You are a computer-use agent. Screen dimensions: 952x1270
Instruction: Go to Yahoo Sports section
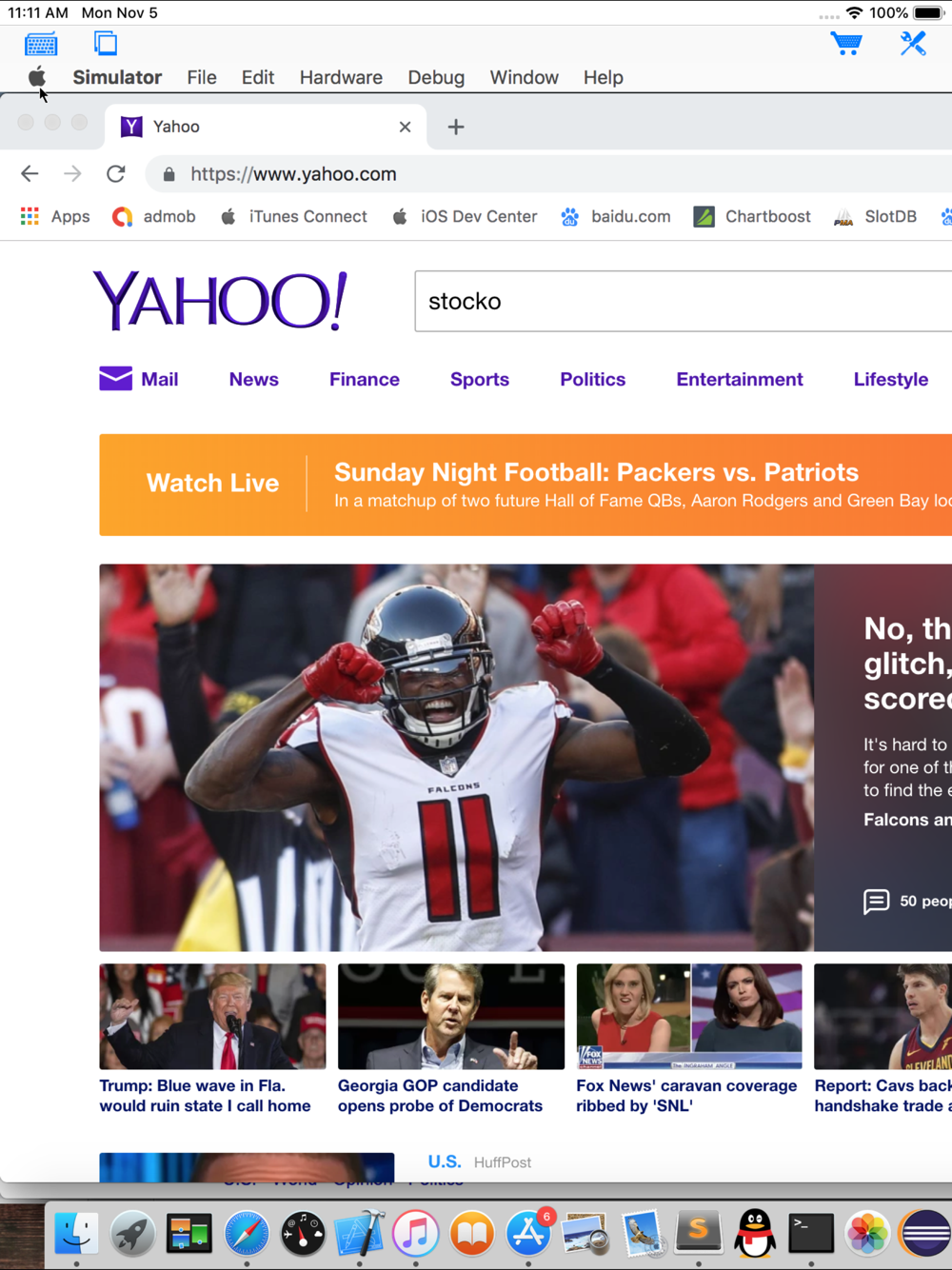tap(480, 379)
